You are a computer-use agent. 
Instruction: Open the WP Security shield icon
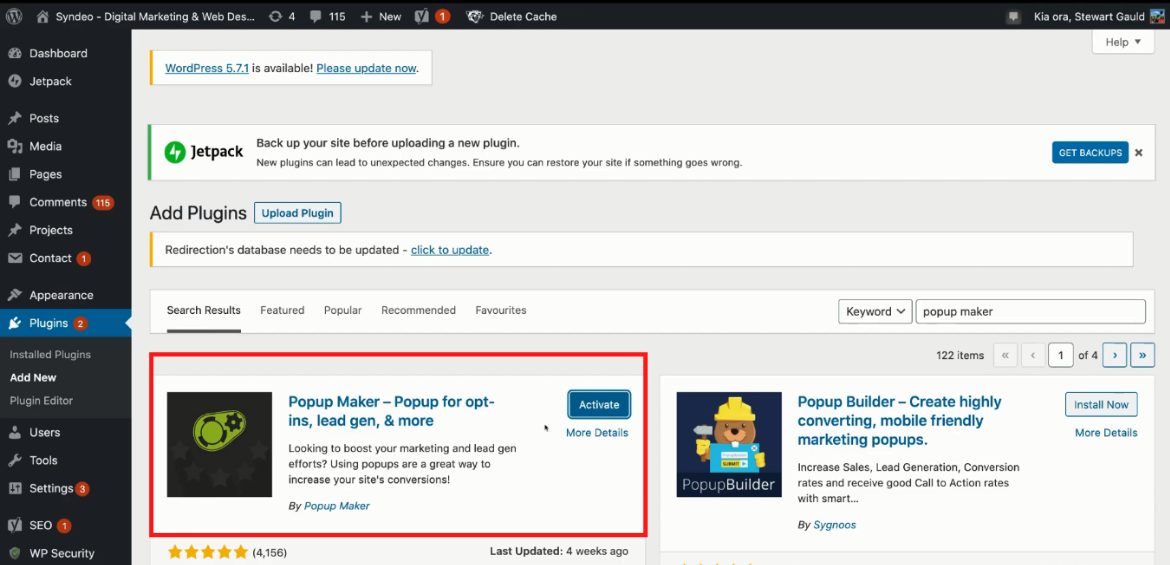pyautogui.click(x=14, y=553)
